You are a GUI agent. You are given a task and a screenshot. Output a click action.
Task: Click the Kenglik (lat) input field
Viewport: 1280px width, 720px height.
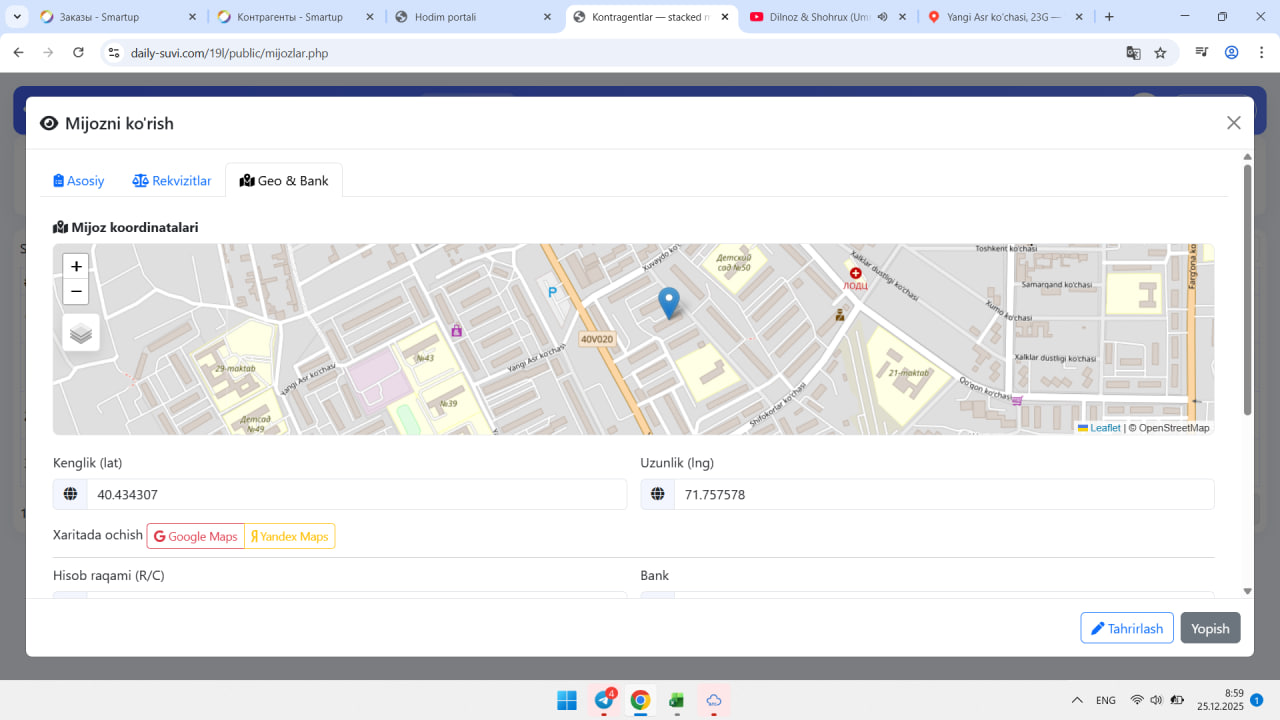356,494
